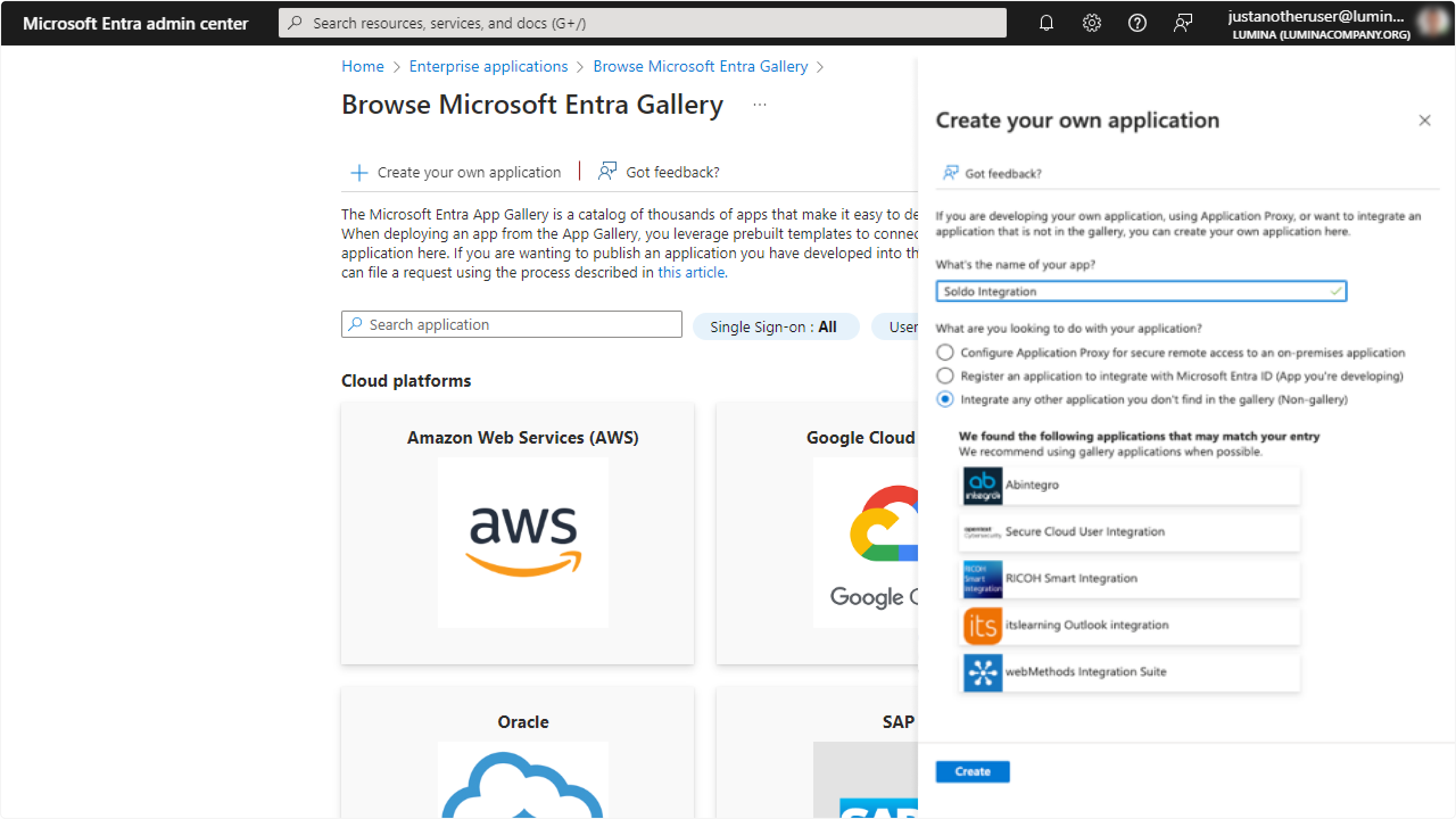Click the account name justanotheruser@lumin...
The image size is (1456, 819).
(x=1316, y=16)
